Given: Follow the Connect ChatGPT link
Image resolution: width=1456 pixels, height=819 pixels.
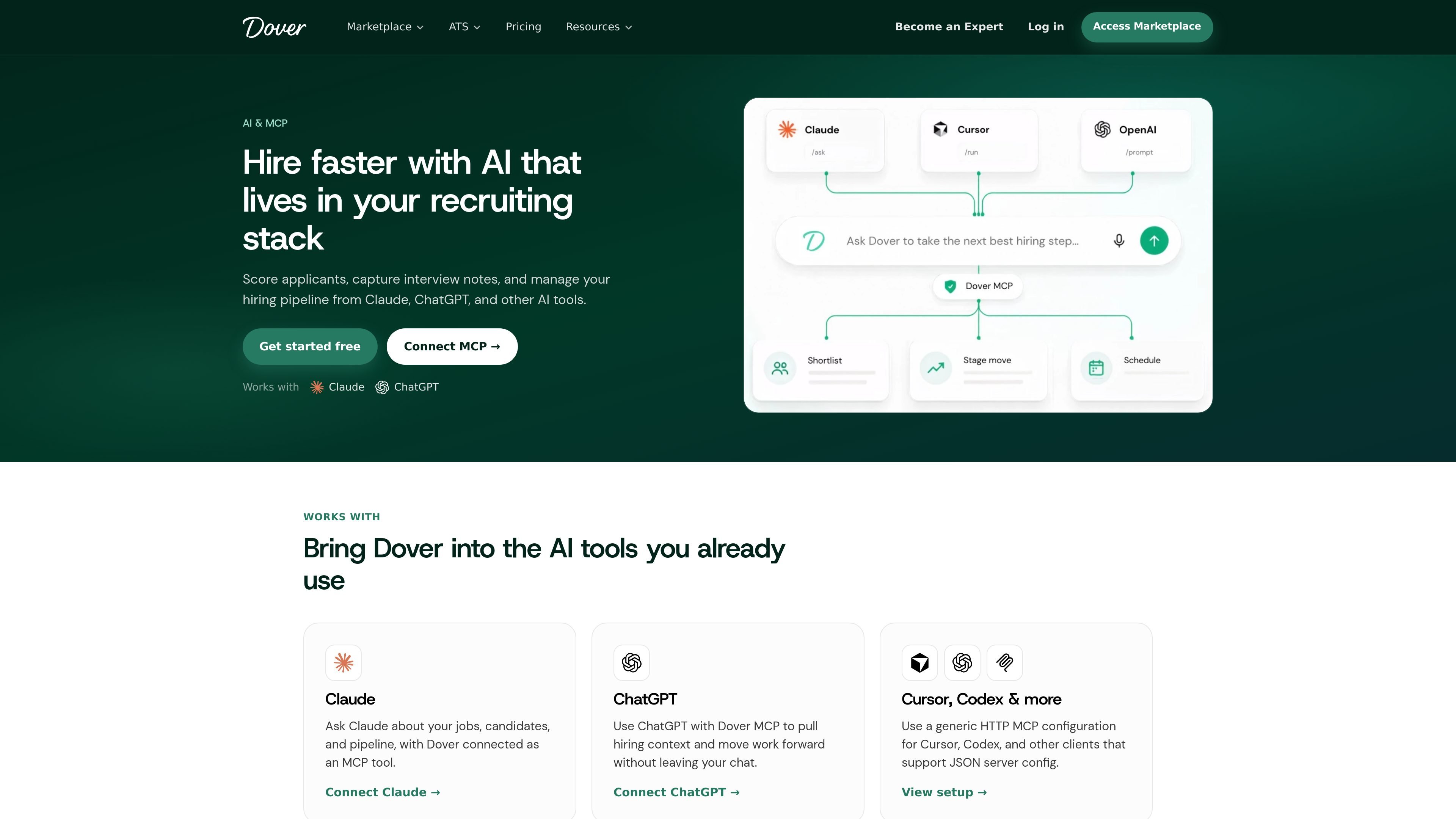Looking at the screenshot, I should 676,792.
